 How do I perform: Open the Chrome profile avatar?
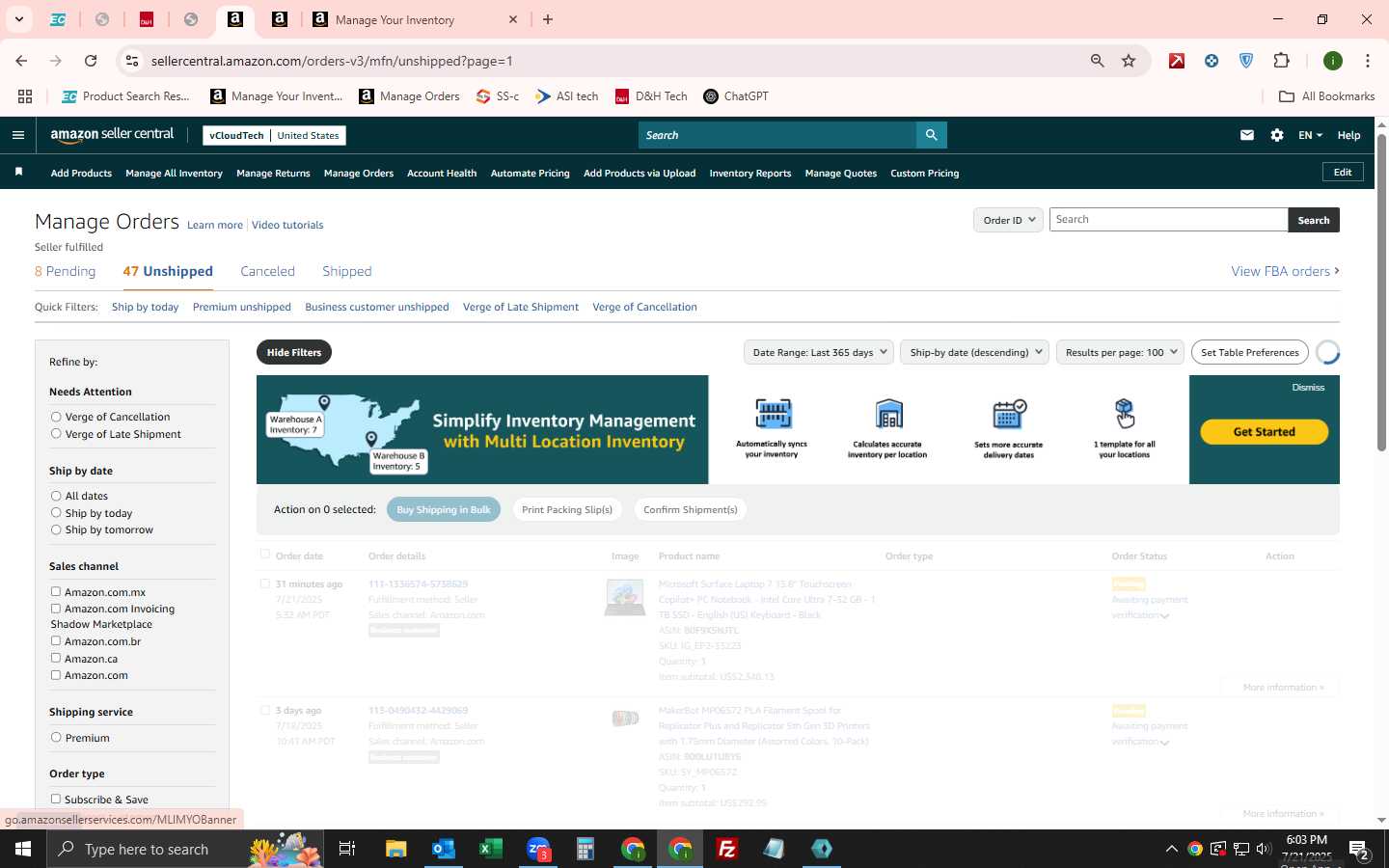coord(1333,61)
